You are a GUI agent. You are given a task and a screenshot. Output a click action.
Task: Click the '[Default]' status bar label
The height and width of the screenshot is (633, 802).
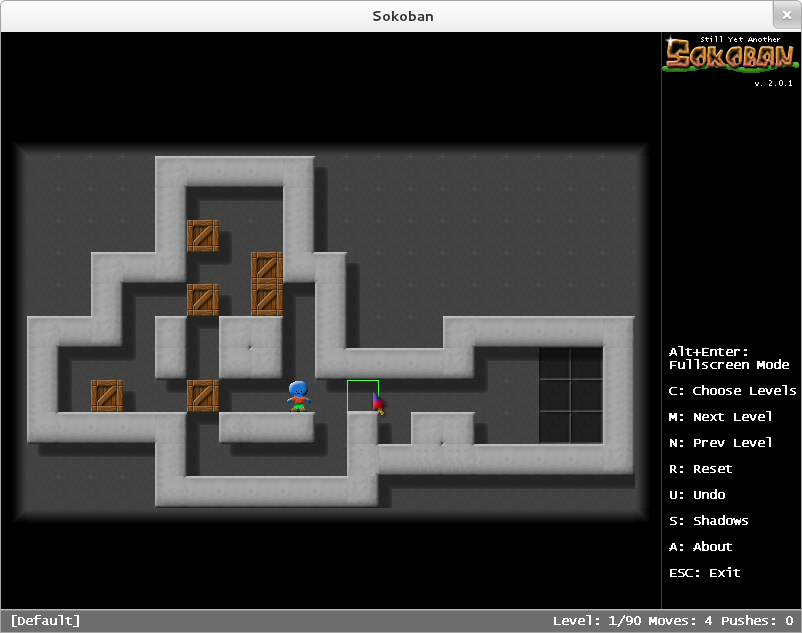coord(46,621)
